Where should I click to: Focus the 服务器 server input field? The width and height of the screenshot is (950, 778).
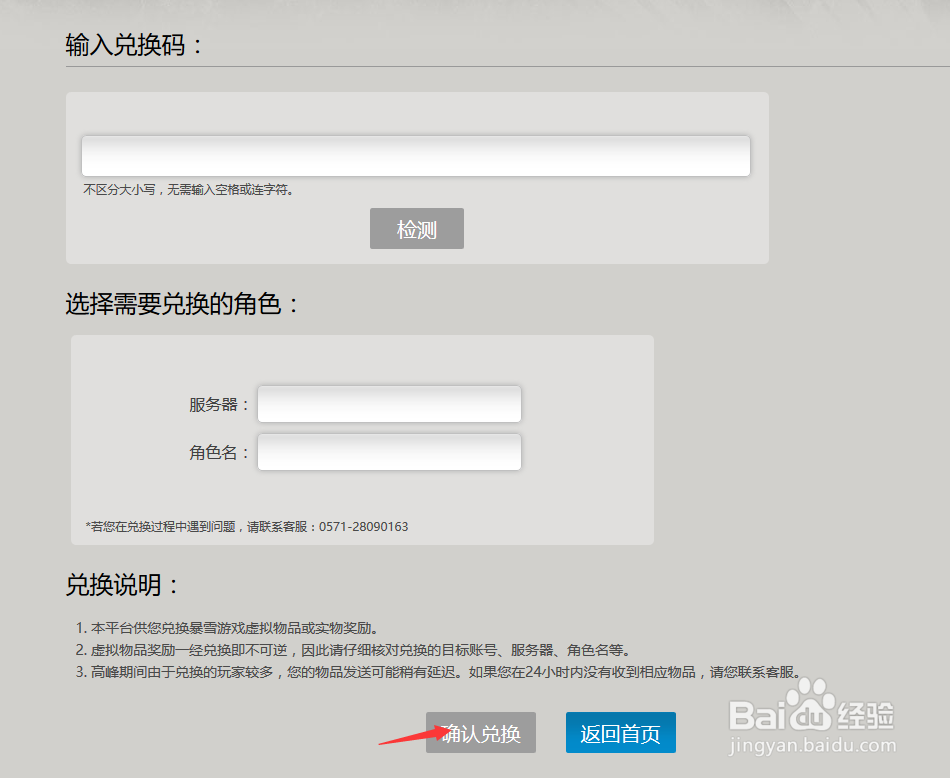coord(389,404)
